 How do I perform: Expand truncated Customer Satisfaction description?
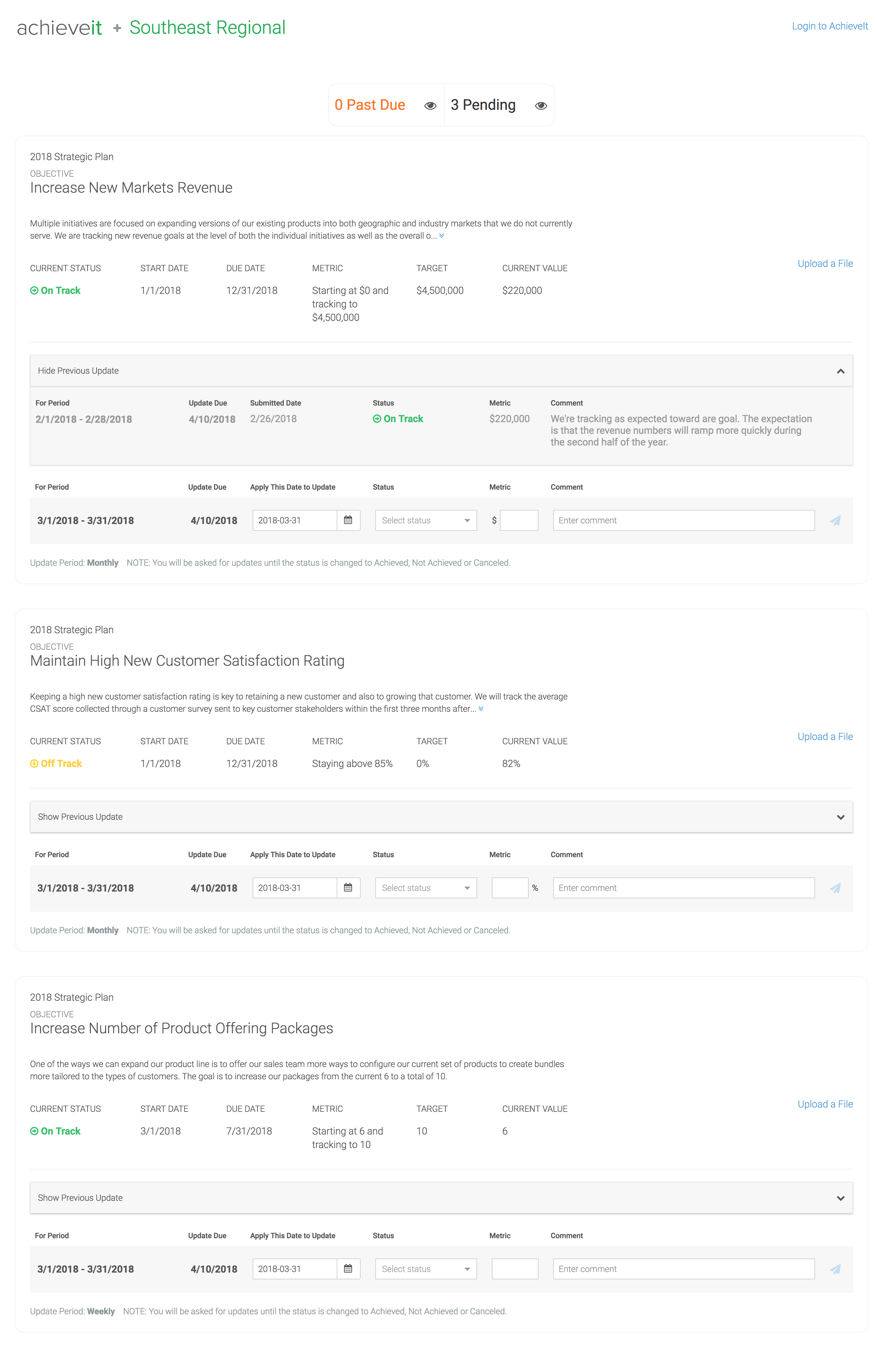point(481,709)
